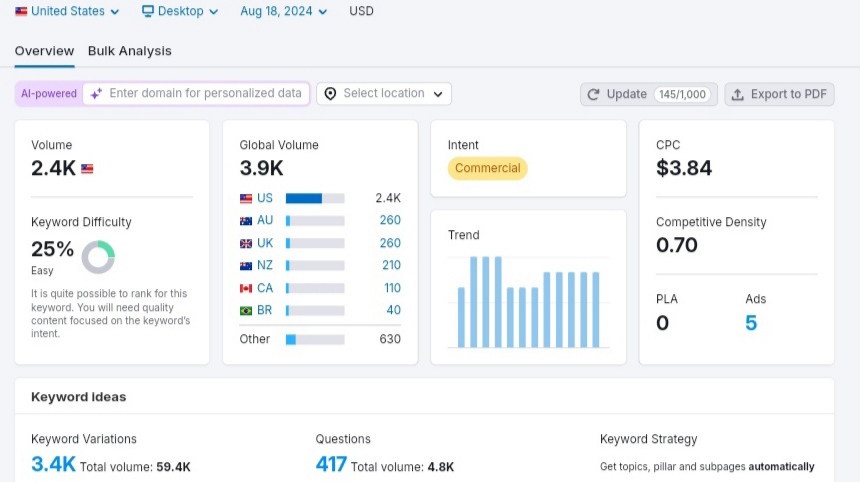Click the Update refresh arrow icon

(x=593, y=94)
